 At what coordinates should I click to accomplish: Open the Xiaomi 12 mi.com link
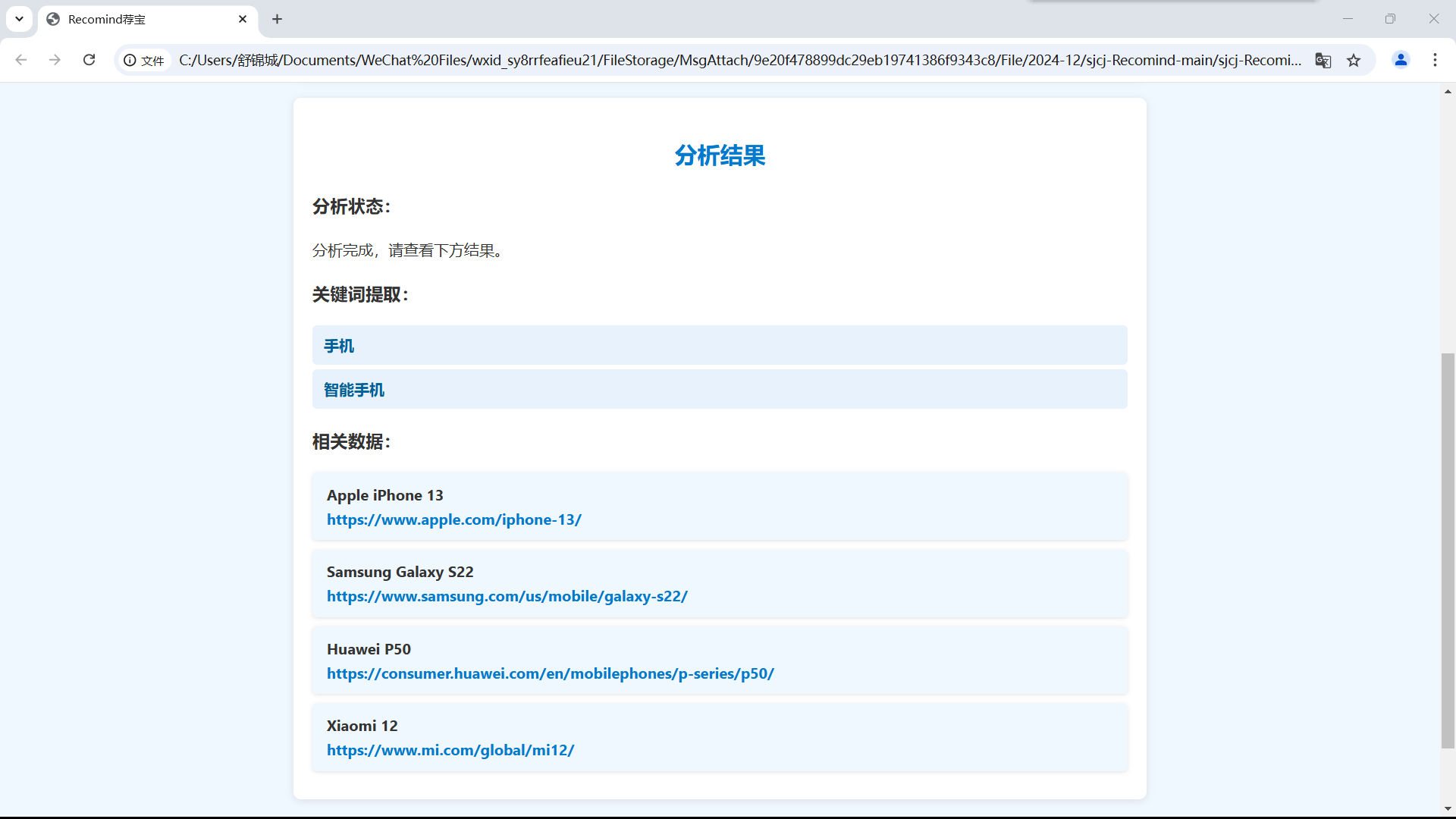[450, 751]
